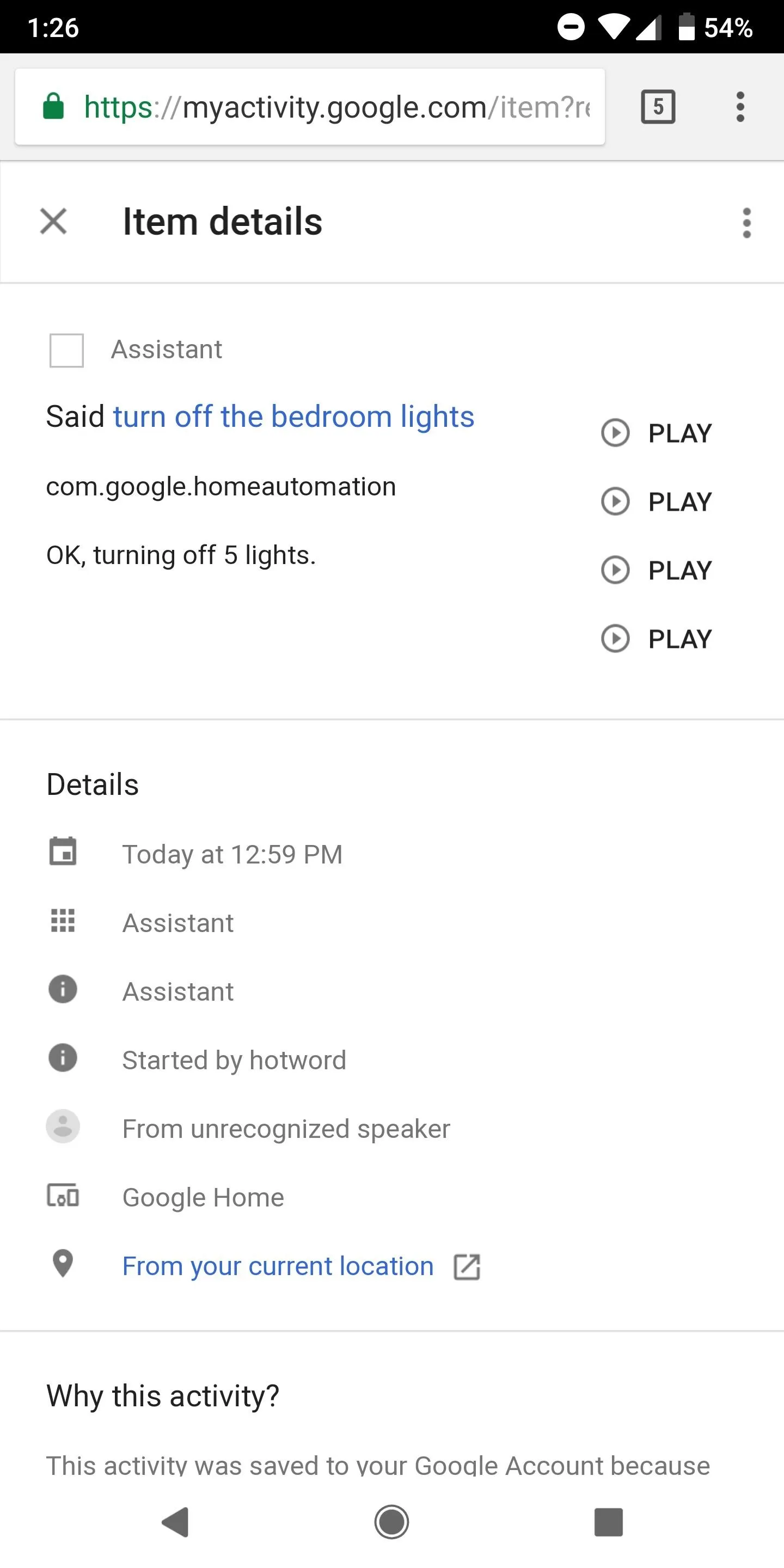Play the second audio recording

tap(656, 501)
